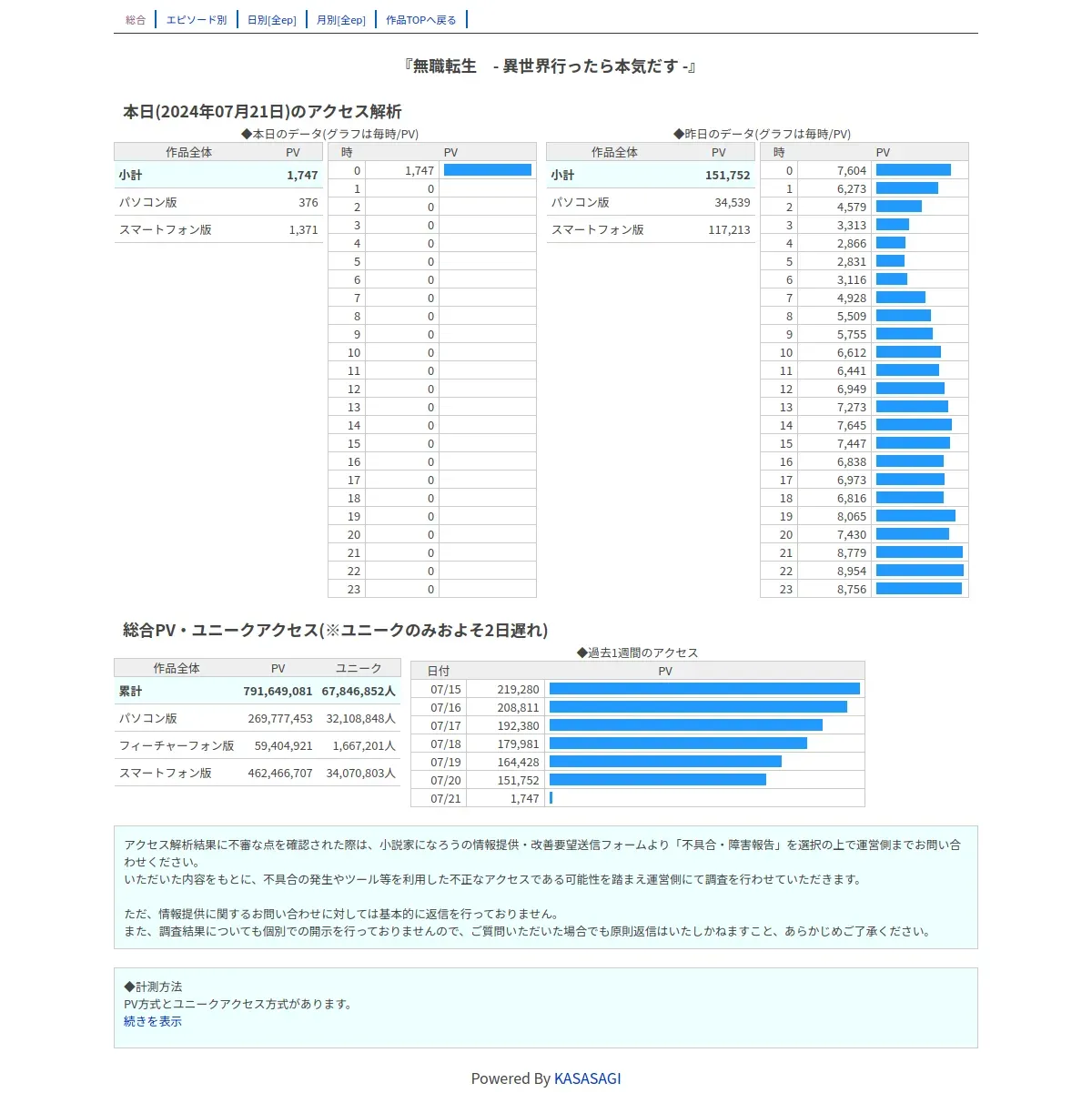Screen dimensions: 1092x1093
Task: Click today's subtotal value 1,747
Action: [302, 175]
